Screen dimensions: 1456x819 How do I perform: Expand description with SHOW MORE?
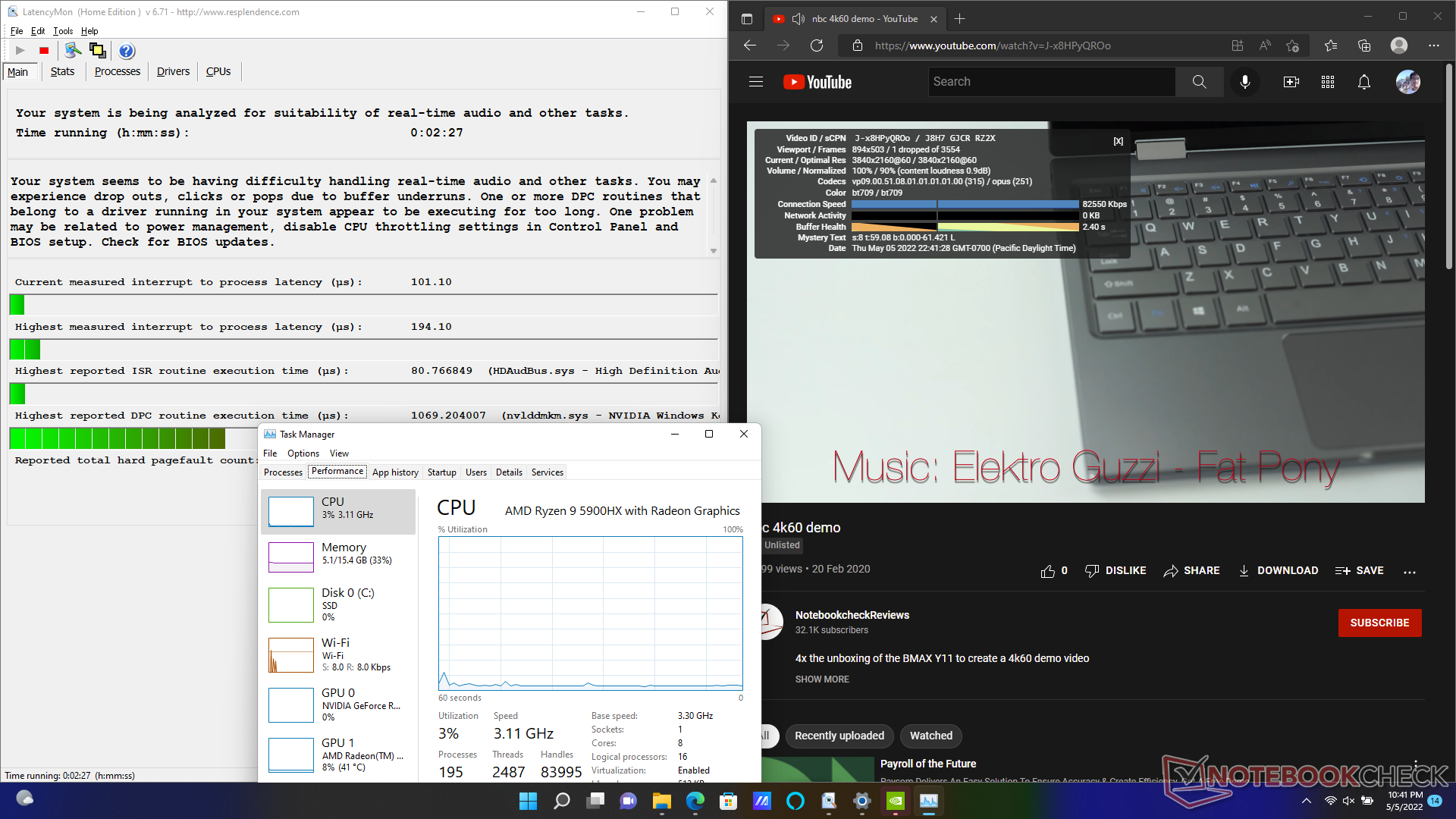(822, 679)
